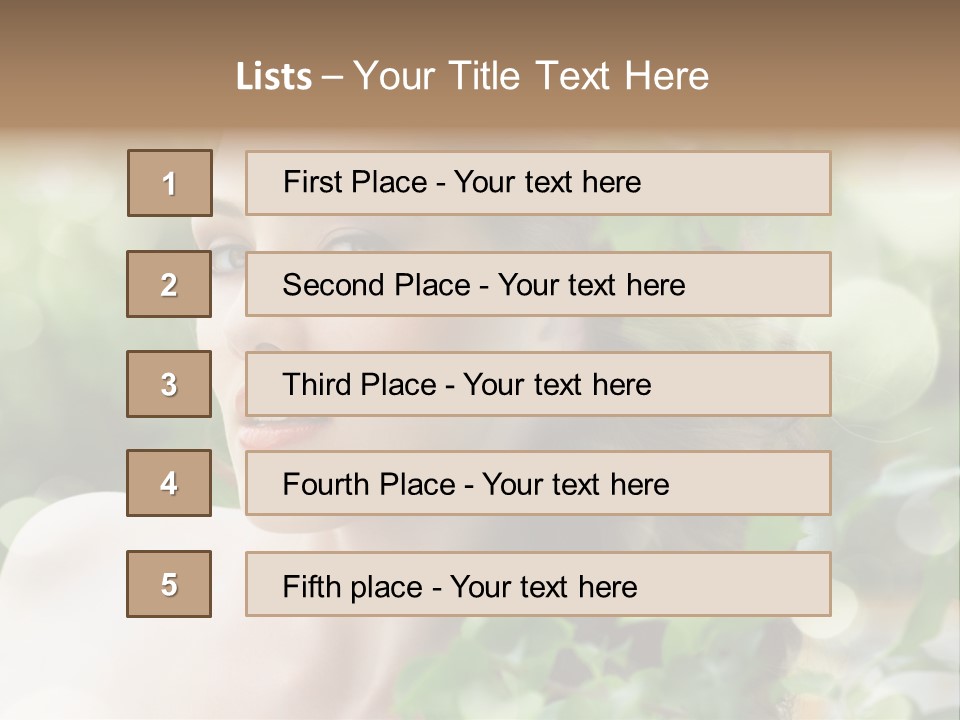Pick the number 4 box
This screenshot has height=720, width=960.
coord(169,483)
